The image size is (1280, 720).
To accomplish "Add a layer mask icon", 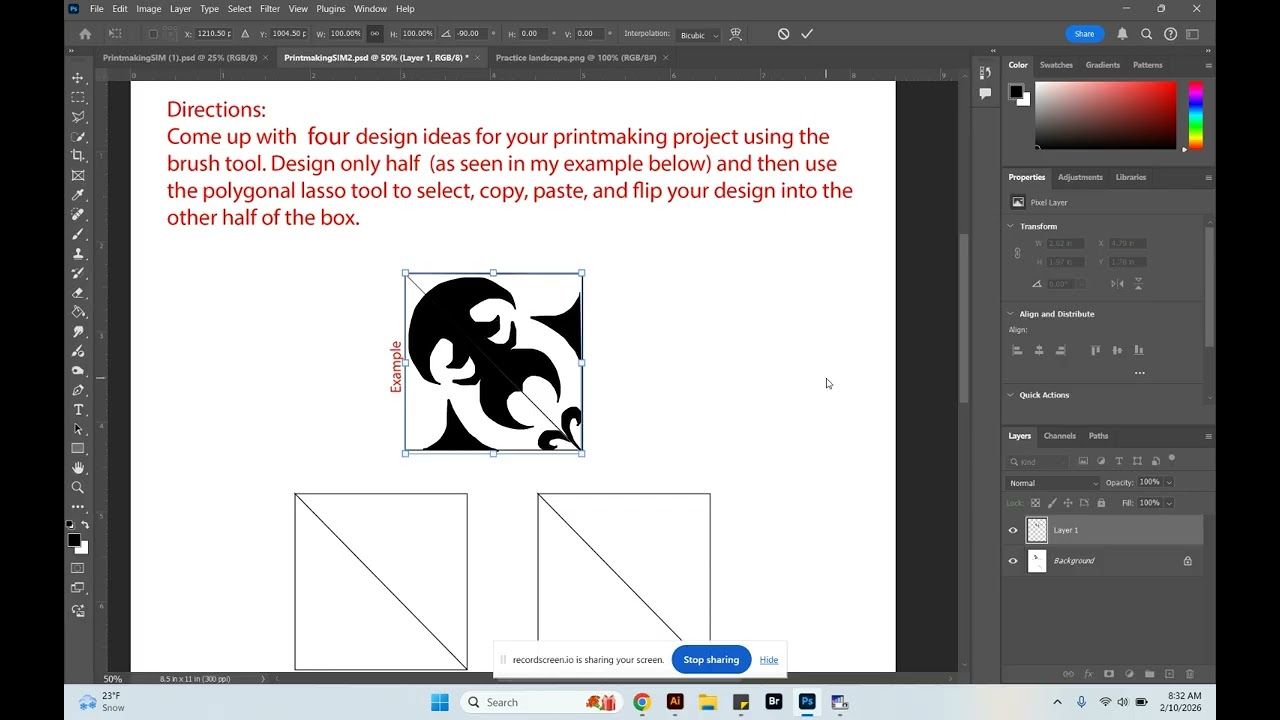I will [1109, 674].
